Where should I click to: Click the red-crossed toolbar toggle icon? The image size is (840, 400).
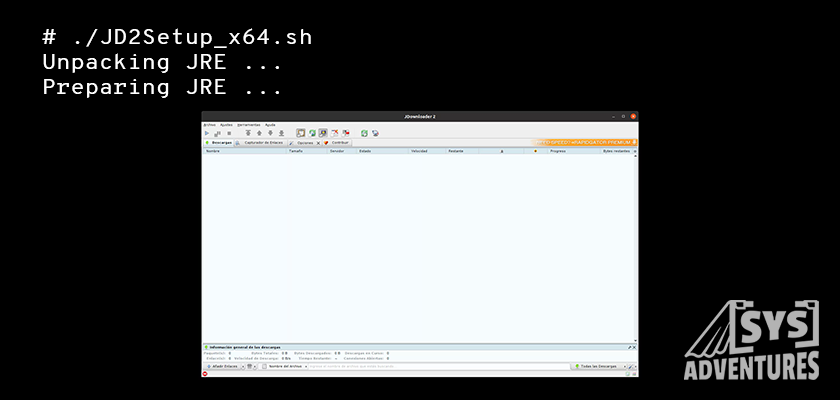click(x=335, y=133)
